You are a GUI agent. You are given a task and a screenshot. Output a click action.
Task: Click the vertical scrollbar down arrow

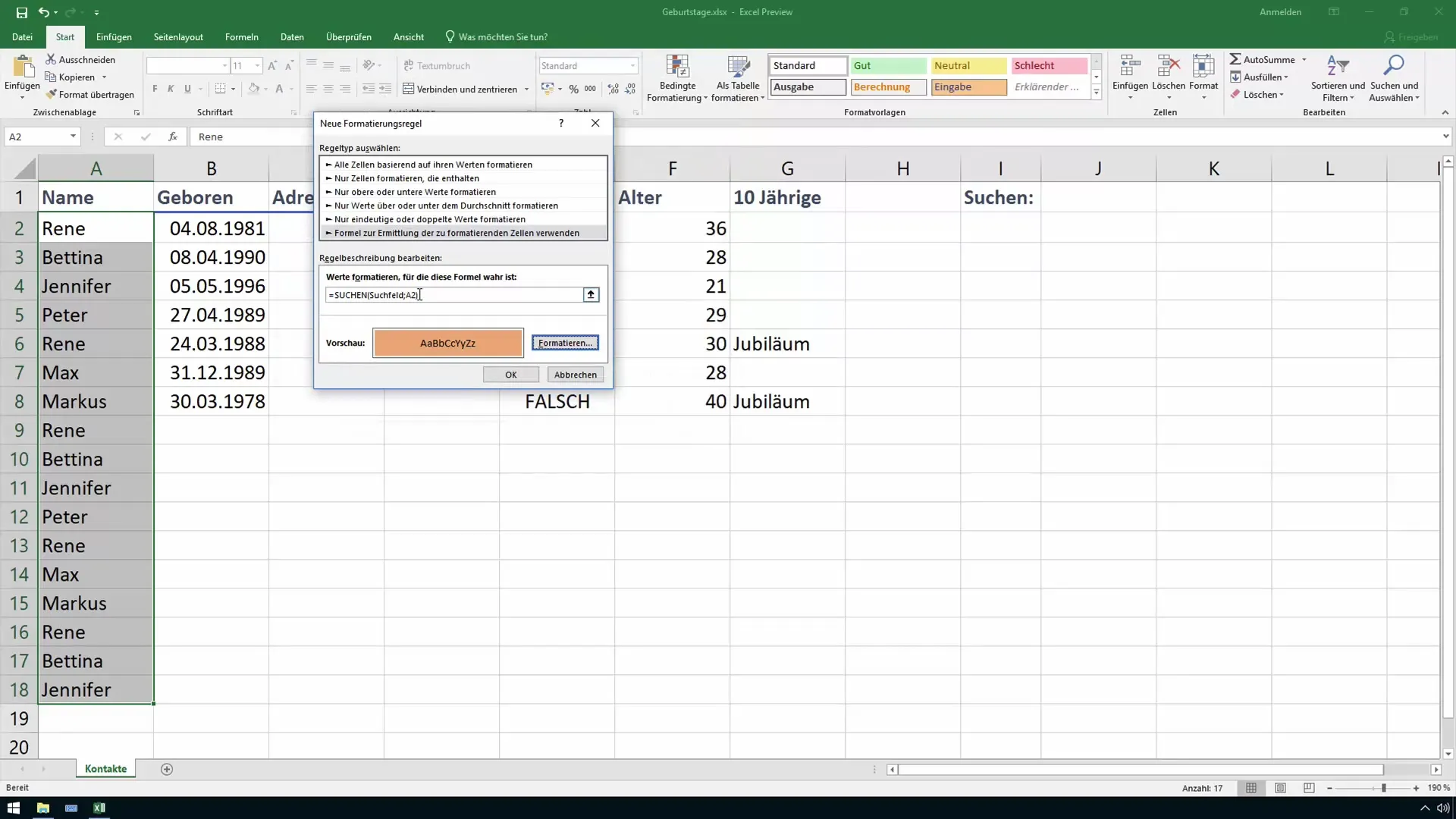click(x=1448, y=753)
